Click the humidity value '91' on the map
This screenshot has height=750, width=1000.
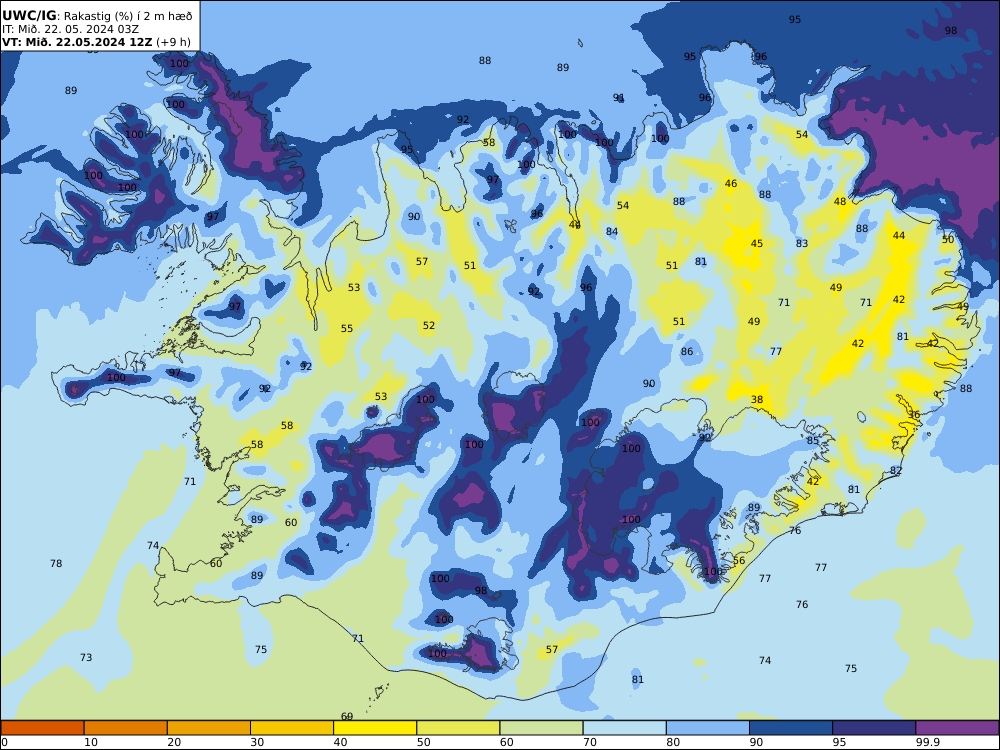(x=619, y=98)
